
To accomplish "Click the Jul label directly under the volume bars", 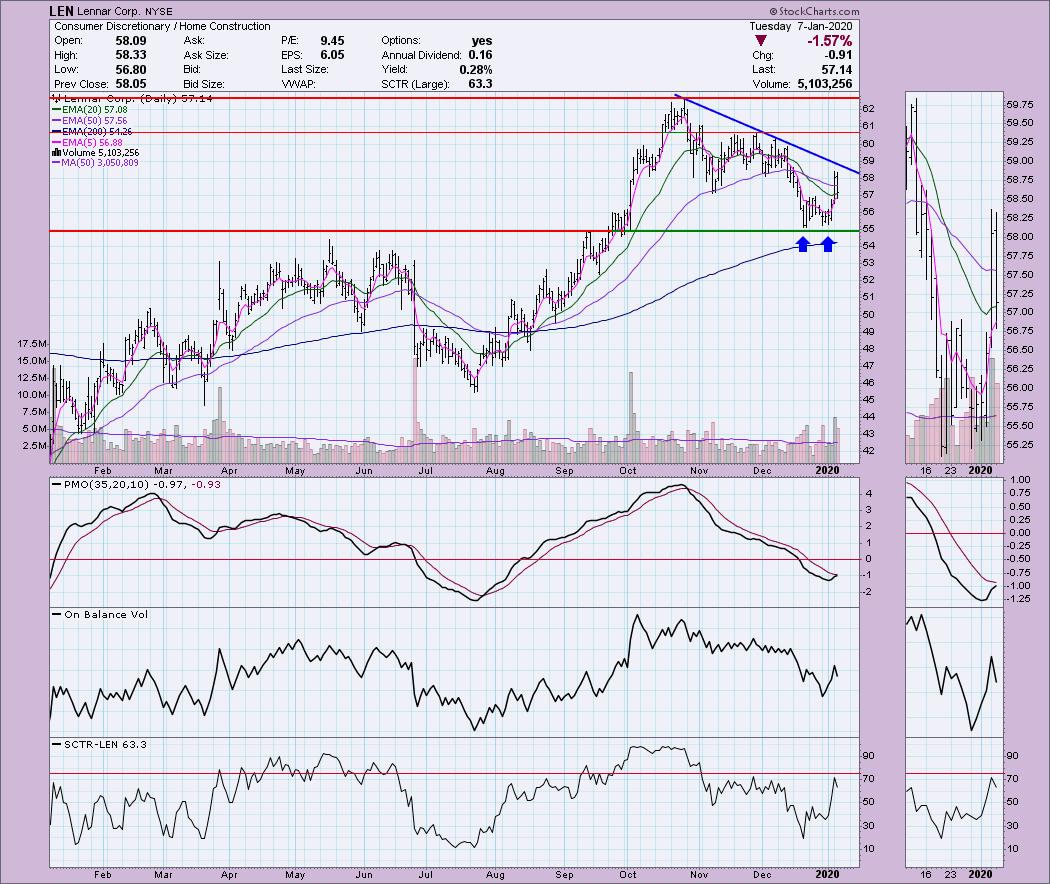I will [425, 470].
